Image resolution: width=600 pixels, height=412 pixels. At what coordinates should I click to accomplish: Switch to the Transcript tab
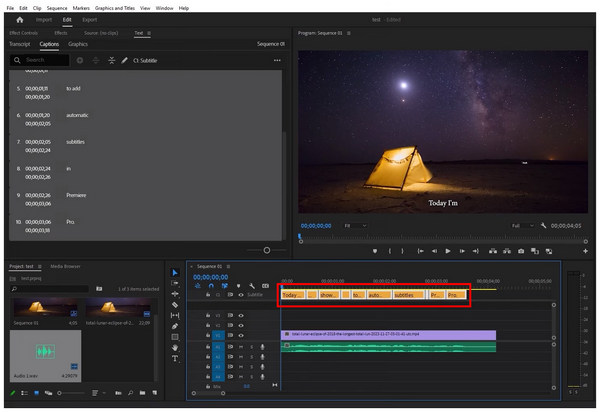20,44
